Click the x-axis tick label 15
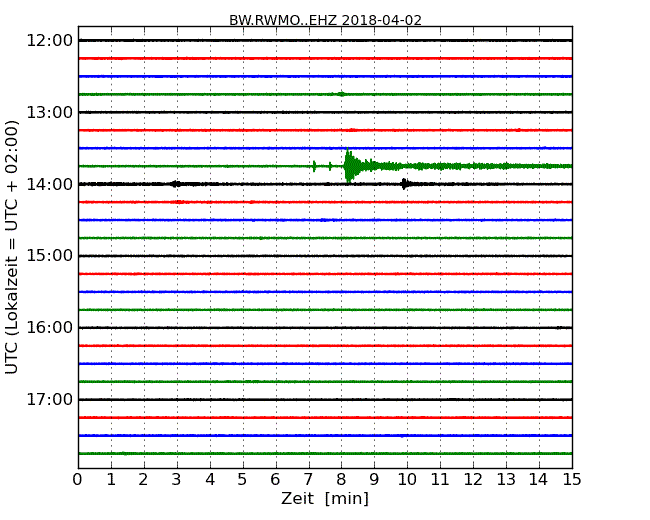This screenshot has height=520, width=650. pyautogui.click(x=572, y=480)
